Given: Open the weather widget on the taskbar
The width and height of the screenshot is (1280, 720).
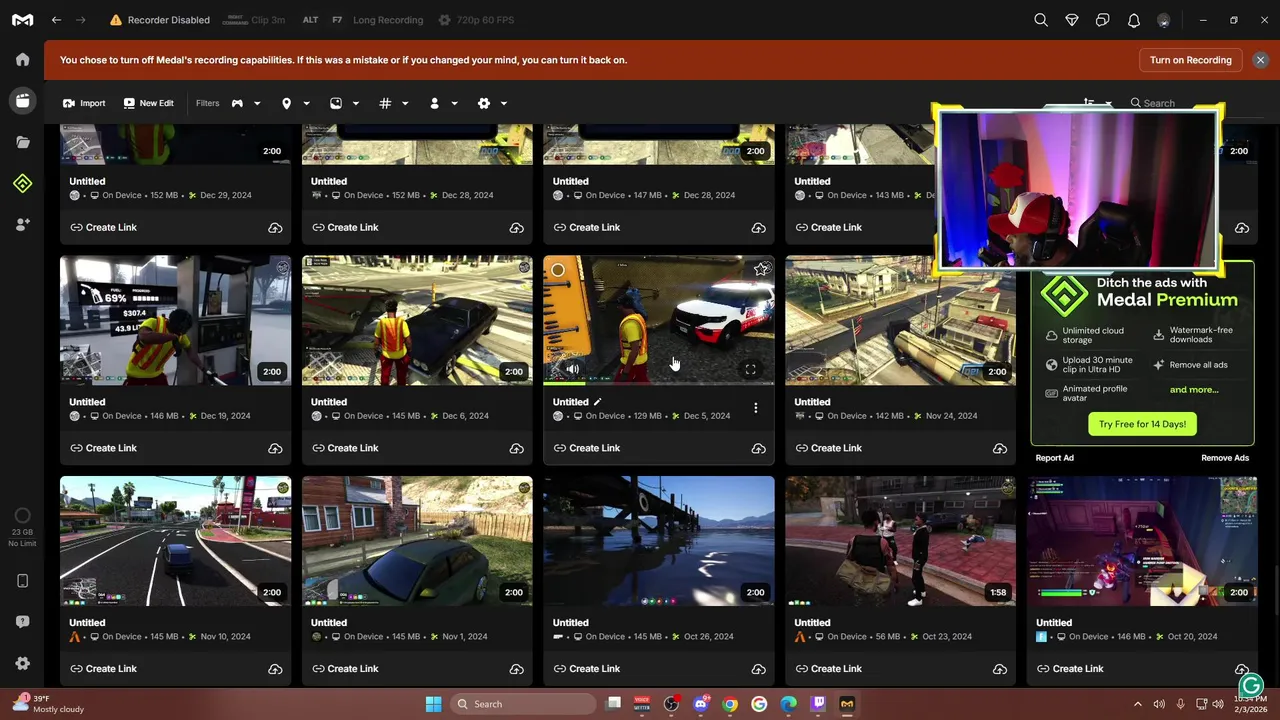Looking at the screenshot, I should pyautogui.click(x=48, y=704).
